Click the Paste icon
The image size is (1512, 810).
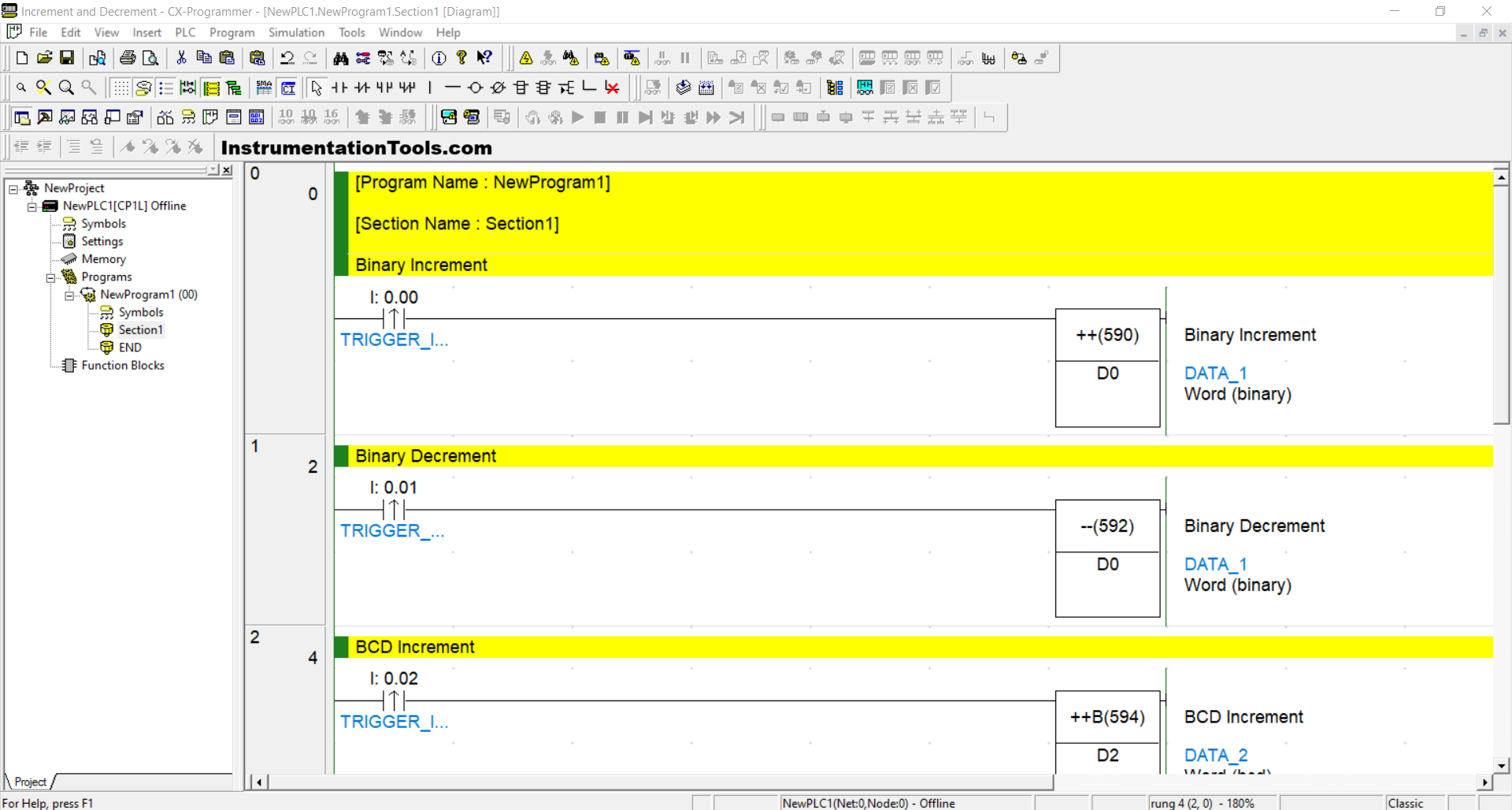coord(227,58)
